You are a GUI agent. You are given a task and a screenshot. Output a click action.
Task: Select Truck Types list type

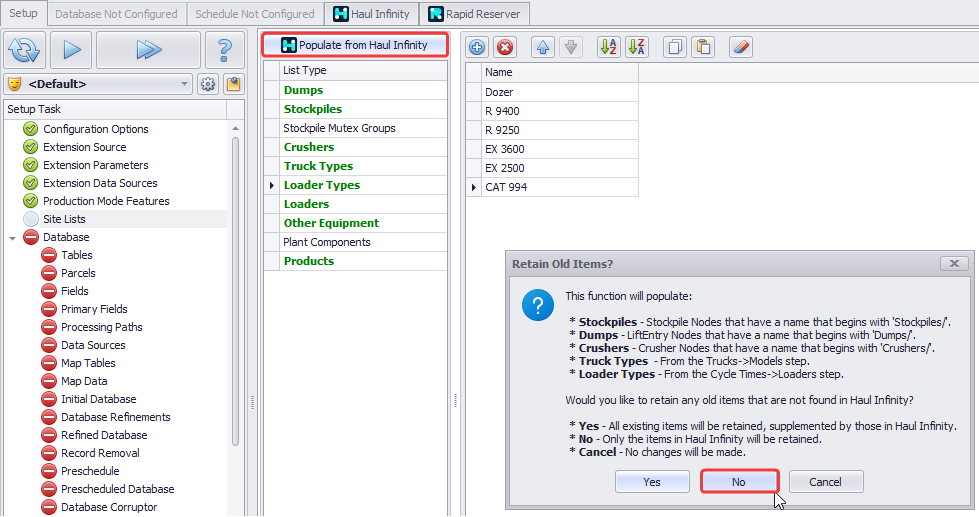pos(363,166)
